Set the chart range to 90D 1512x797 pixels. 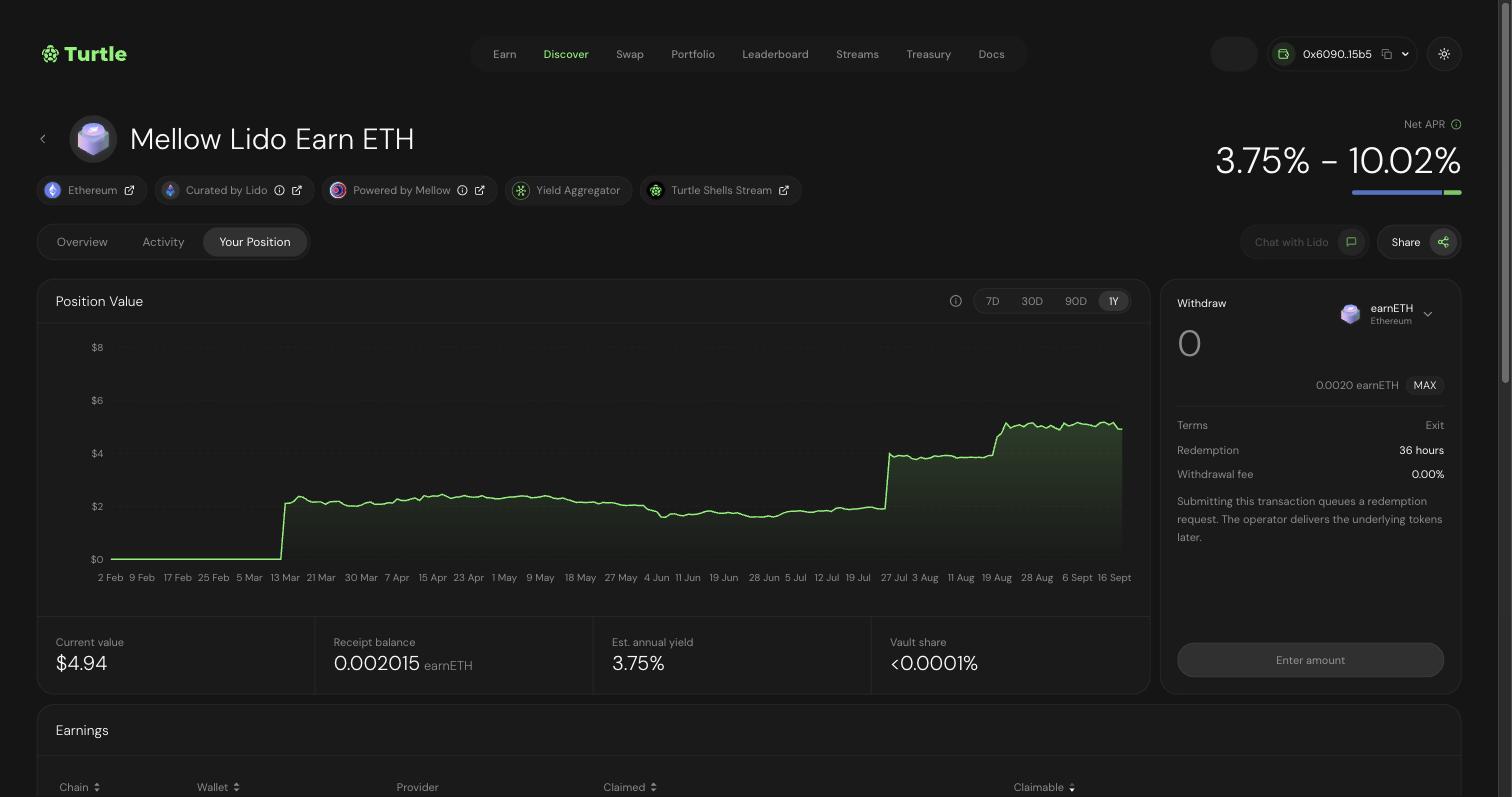point(1076,301)
